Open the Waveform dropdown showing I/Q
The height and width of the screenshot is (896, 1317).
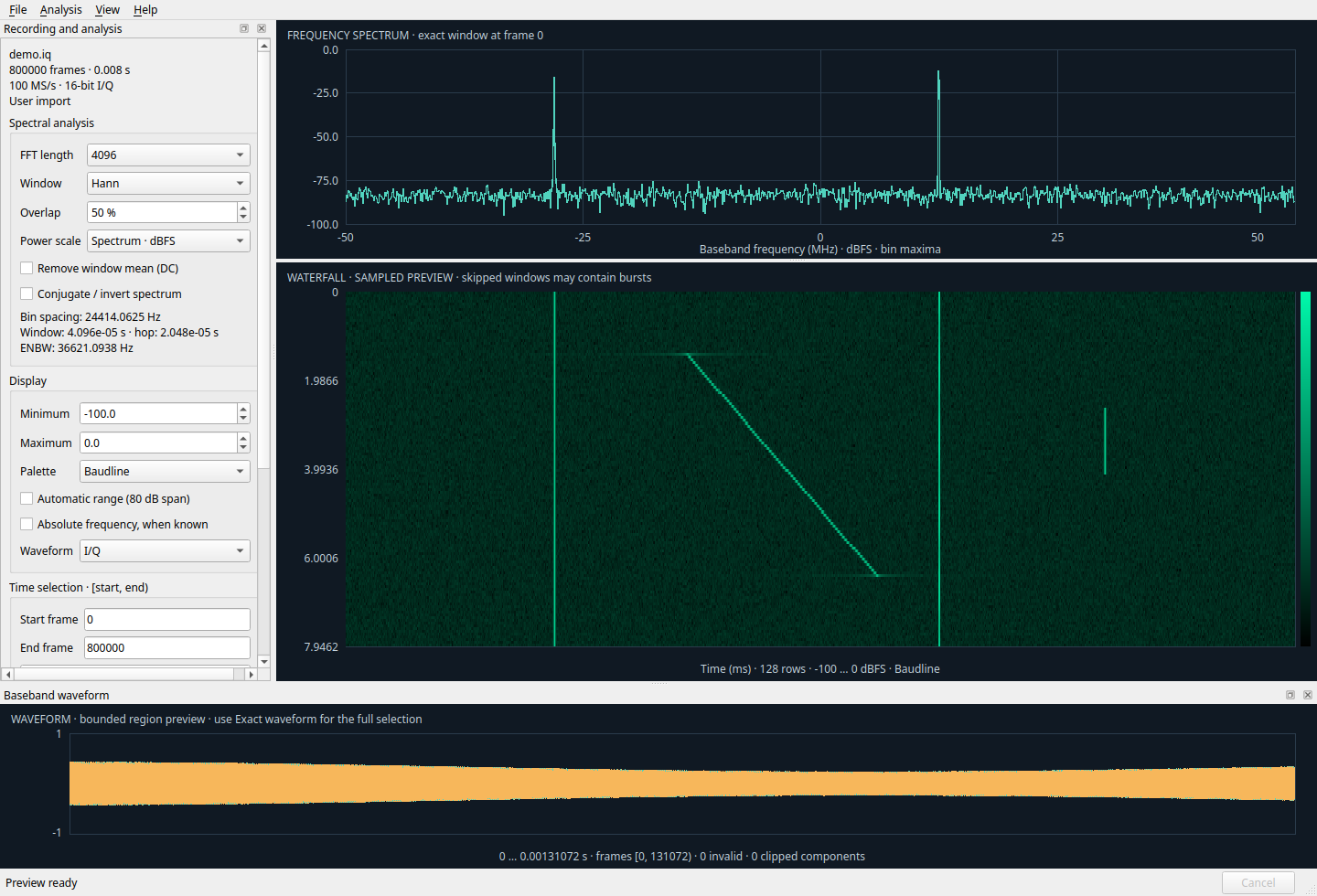(x=165, y=550)
